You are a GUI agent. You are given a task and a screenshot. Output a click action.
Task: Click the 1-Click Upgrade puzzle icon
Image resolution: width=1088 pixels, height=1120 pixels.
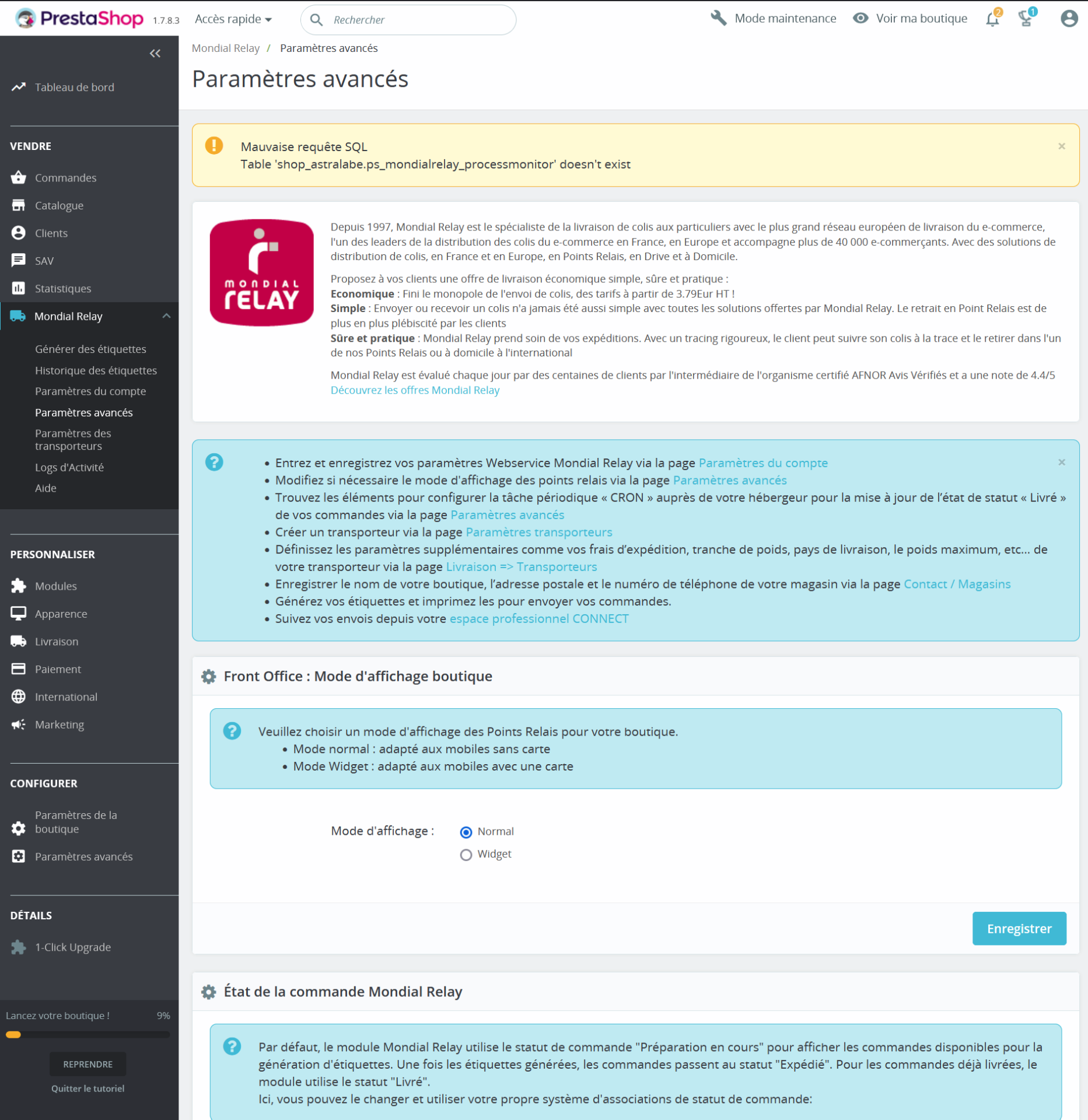[x=19, y=947]
